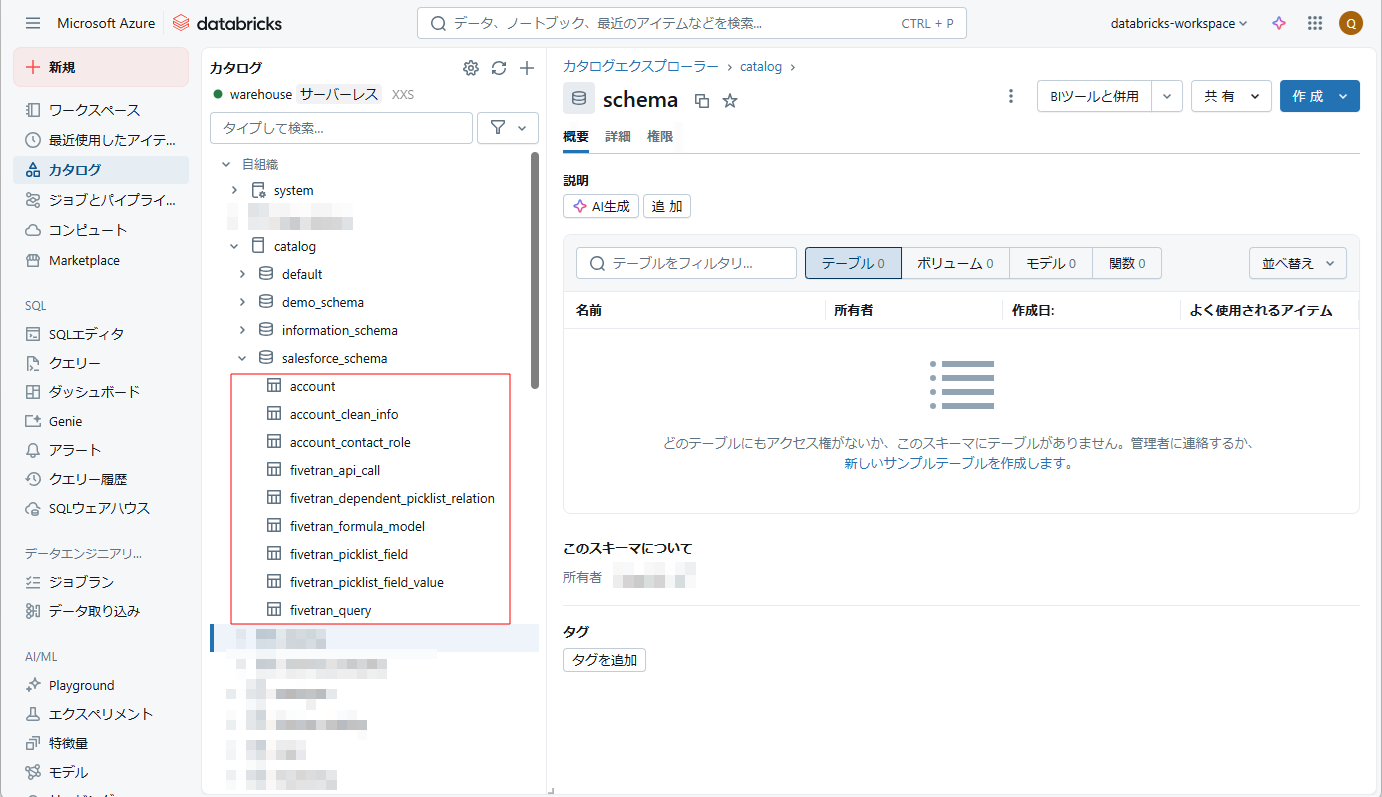This screenshot has height=797, width=1382.
Task: Open Playground in the sidebar
Action: (x=101, y=685)
